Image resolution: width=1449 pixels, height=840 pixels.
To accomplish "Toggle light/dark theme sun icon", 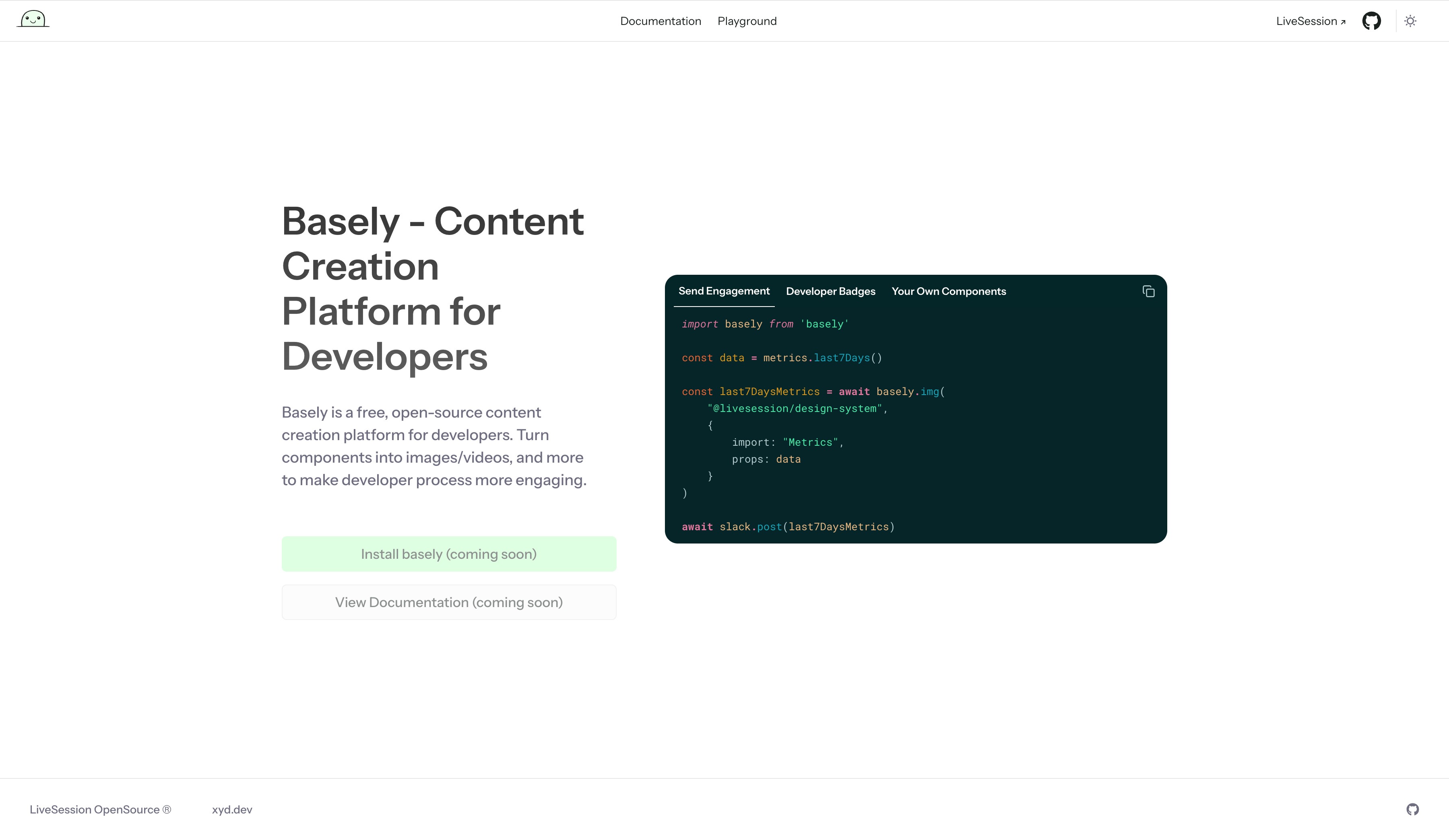I will [x=1410, y=21].
